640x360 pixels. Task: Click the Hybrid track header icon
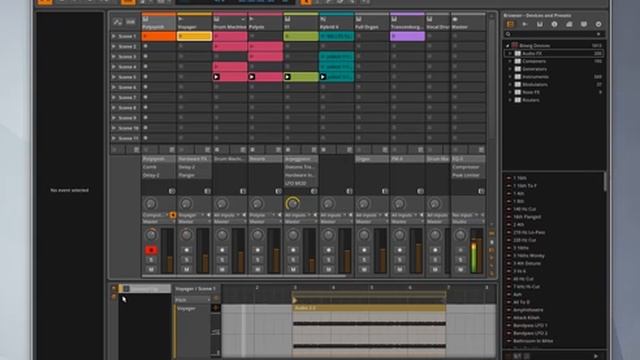(x=323, y=19)
